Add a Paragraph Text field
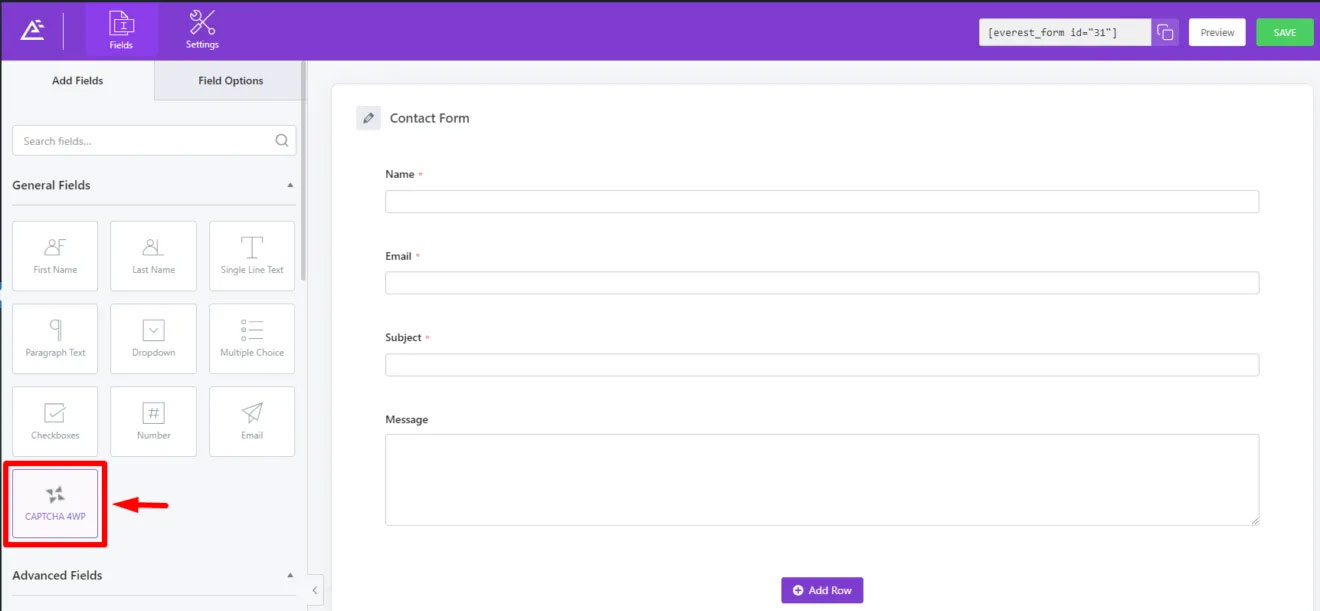Image resolution: width=1320 pixels, height=611 pixels. tap(55, 339)
